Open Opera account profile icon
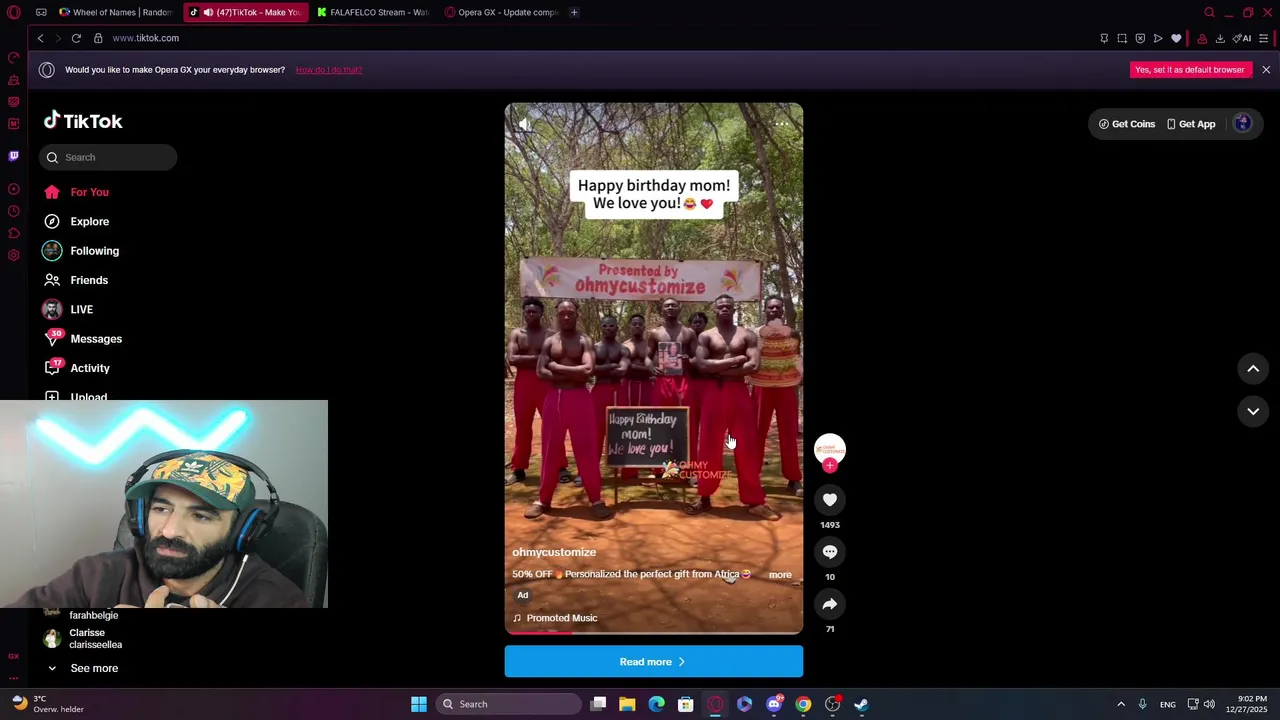 pyautogui.click(x=1202, y=38)
